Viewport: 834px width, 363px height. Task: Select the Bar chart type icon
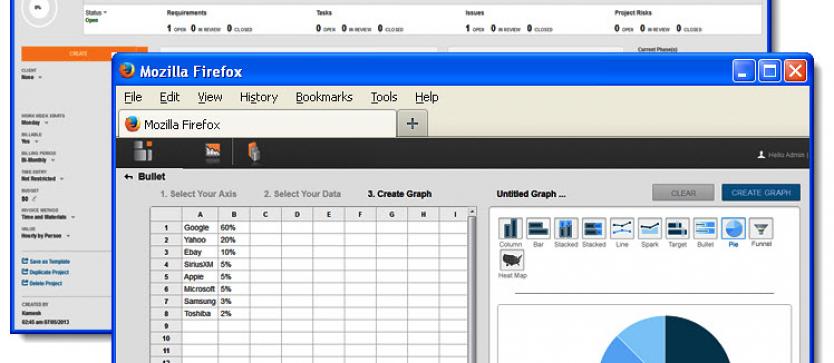538,228
